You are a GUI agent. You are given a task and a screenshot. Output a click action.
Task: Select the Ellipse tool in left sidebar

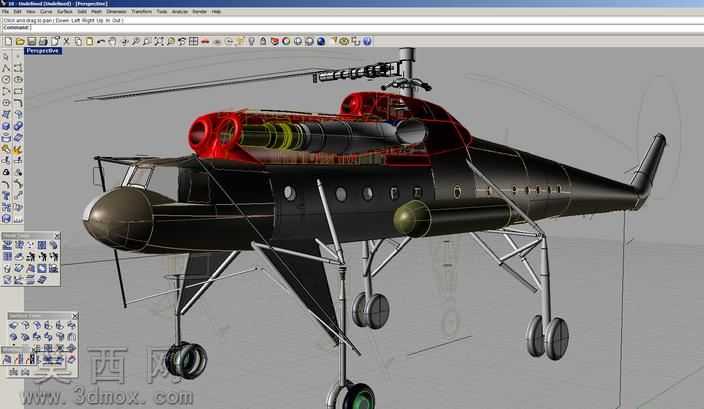pos(18,79)
